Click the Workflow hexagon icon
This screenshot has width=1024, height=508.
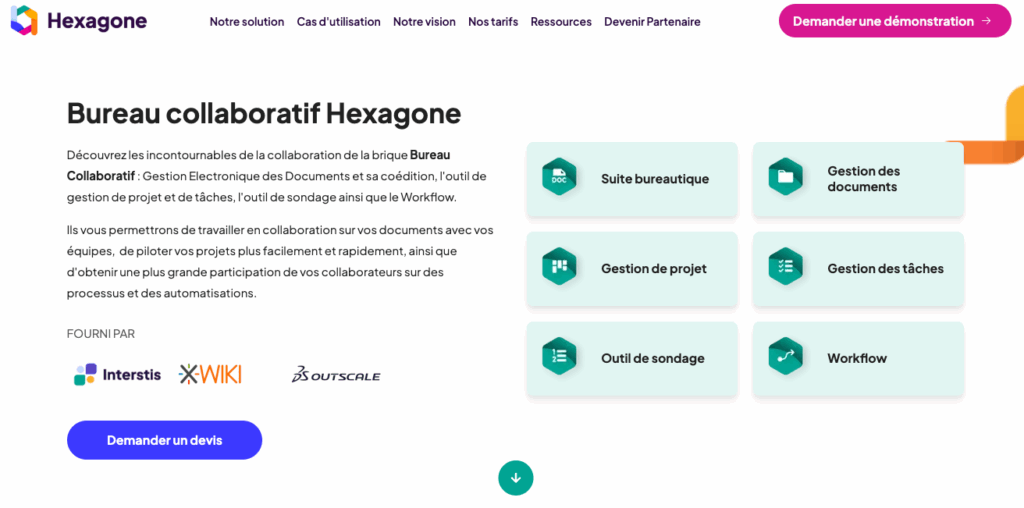coord(785,357)
